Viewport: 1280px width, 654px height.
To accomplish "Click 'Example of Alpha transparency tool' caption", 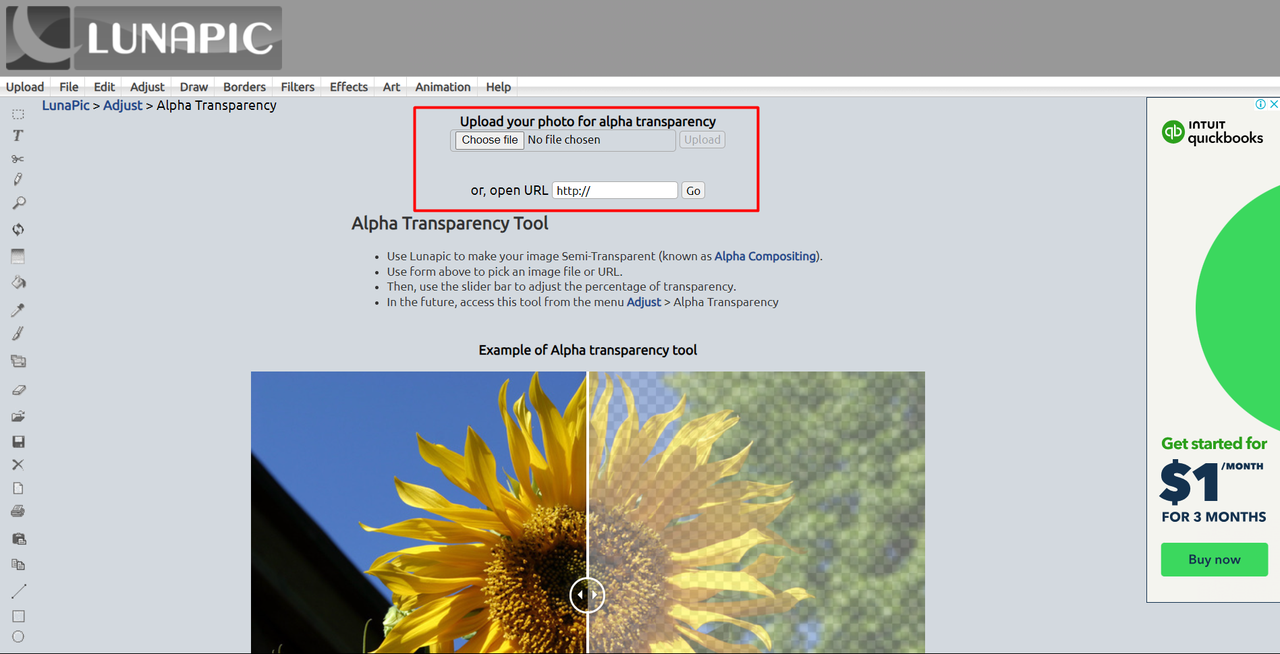I will 588,350.
